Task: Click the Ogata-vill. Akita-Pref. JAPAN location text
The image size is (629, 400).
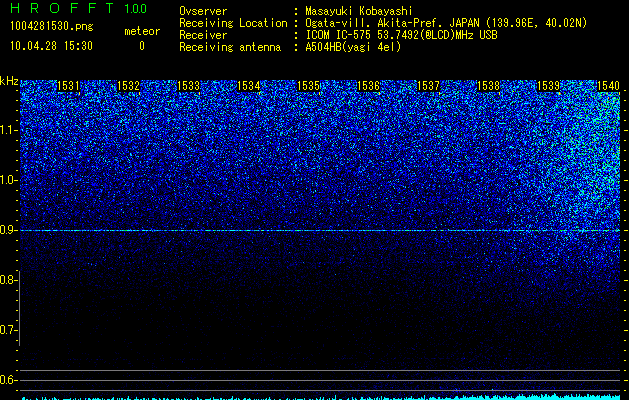Action: (x=446, y=23)
